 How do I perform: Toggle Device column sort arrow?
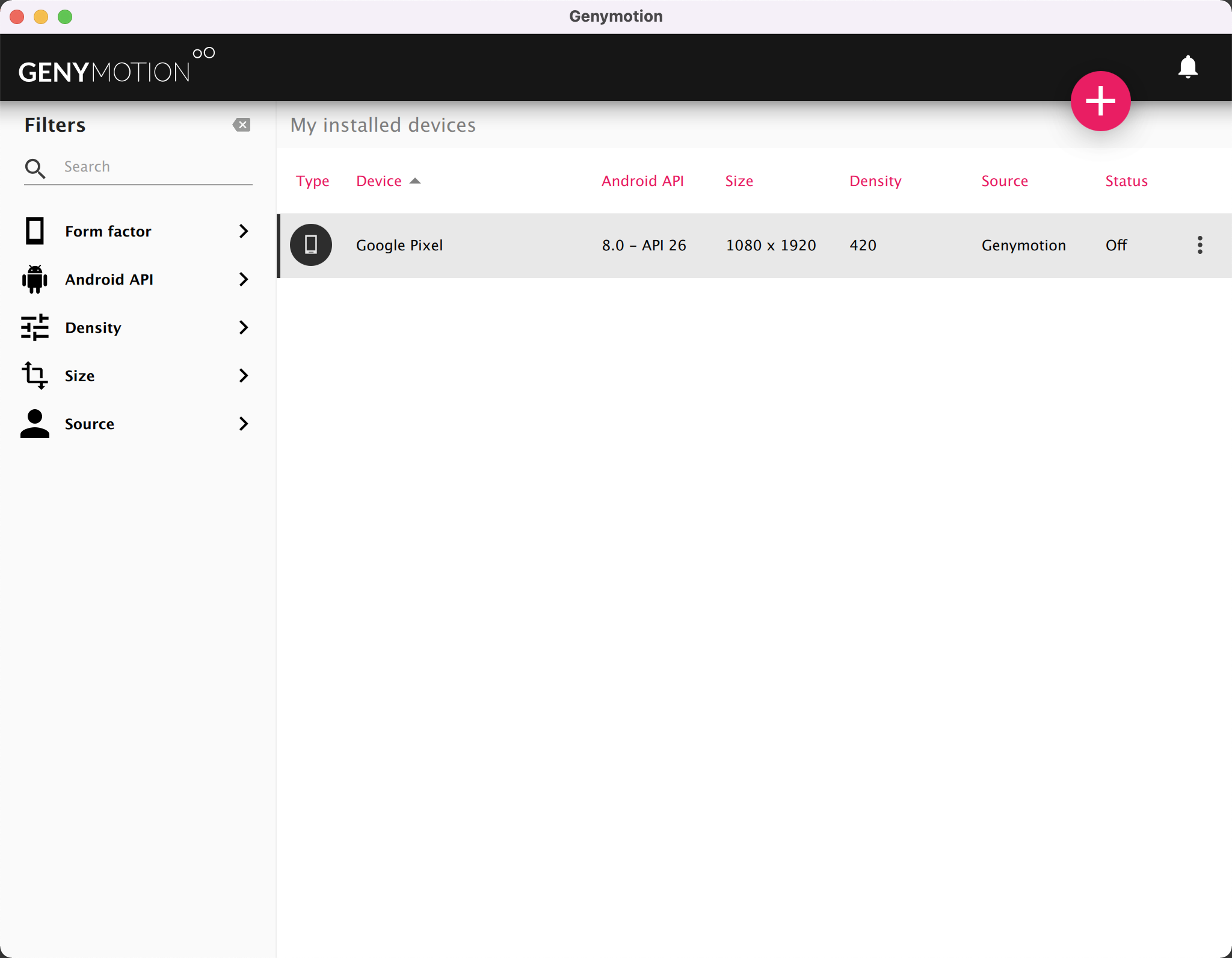415,181
